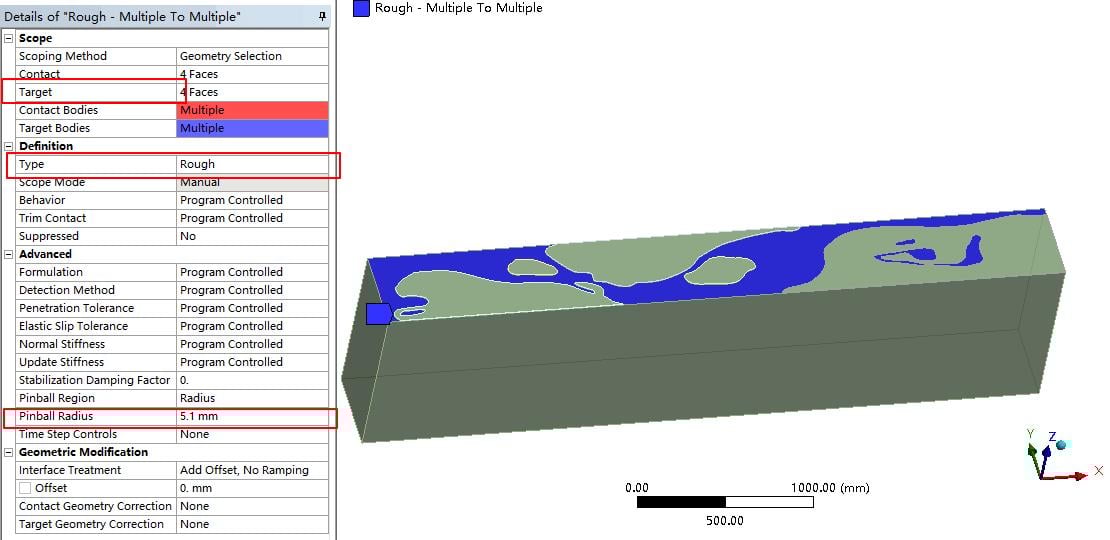Select the Target 4 Faces field
Screen dimensions: 1110x540
click(252, 92)
